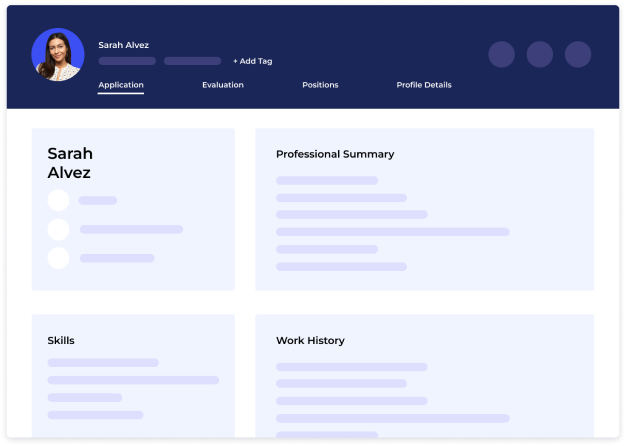Click the Skills section heading
Viewport: 626px width, 446px height.
(61, 340)
